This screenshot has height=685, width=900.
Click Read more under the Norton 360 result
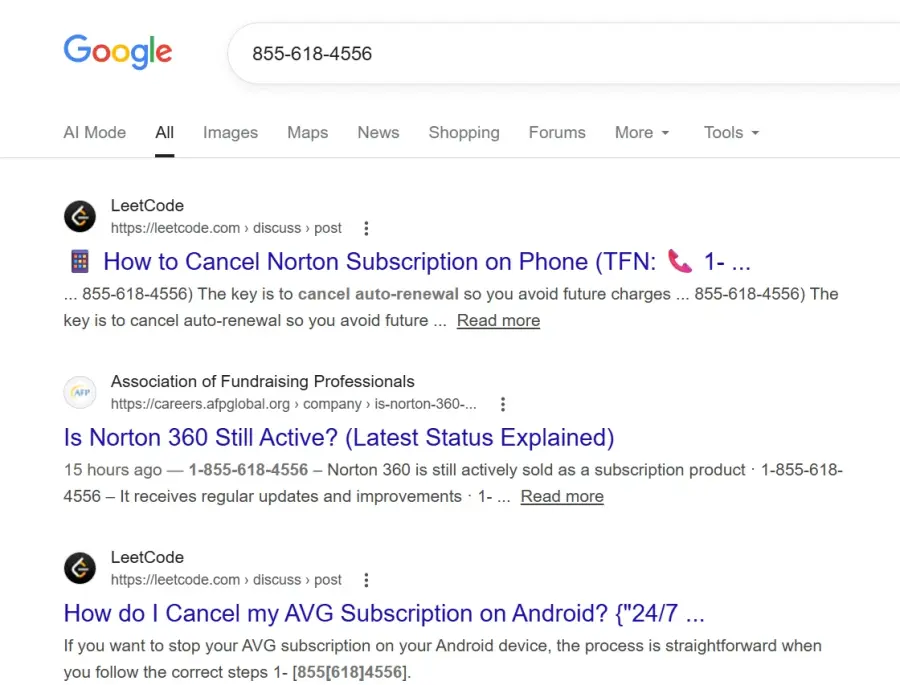click(562, 496)
